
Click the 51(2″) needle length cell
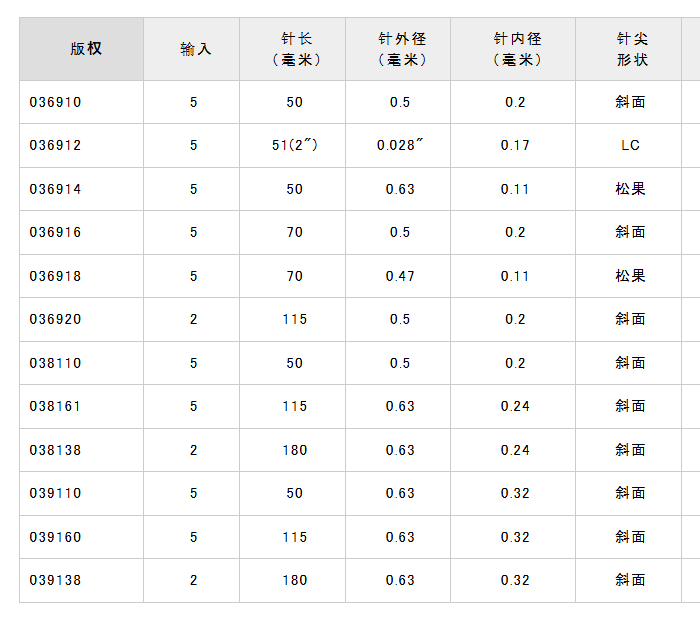(x=295, y=146)
